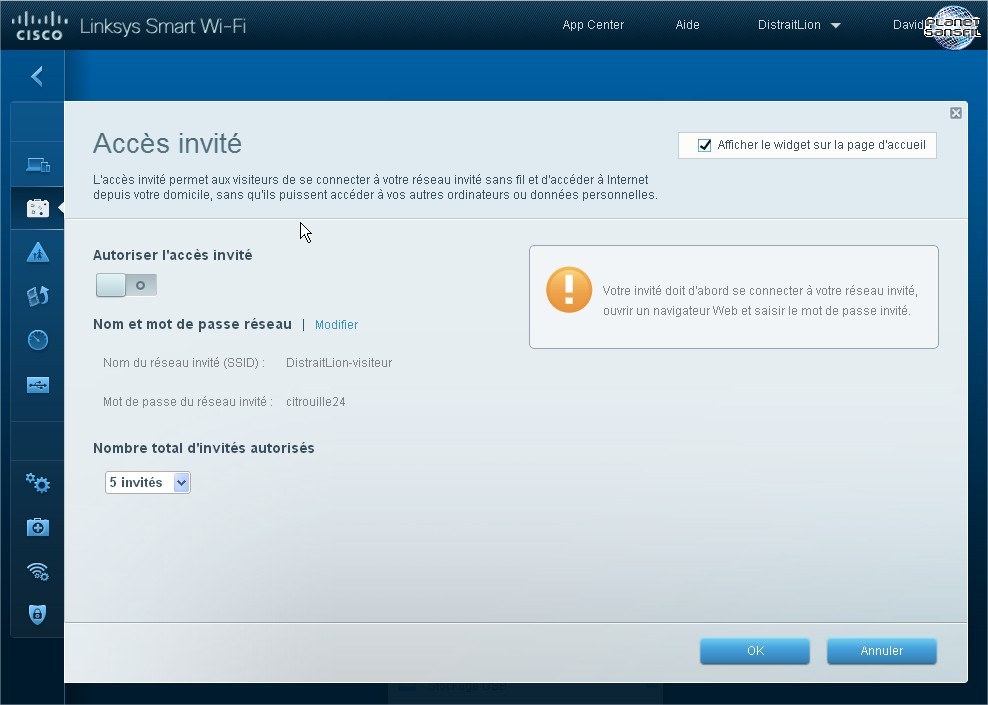Click the Modifier link
Viewport: 988px width, 705px height.
(x=336, y=325)
